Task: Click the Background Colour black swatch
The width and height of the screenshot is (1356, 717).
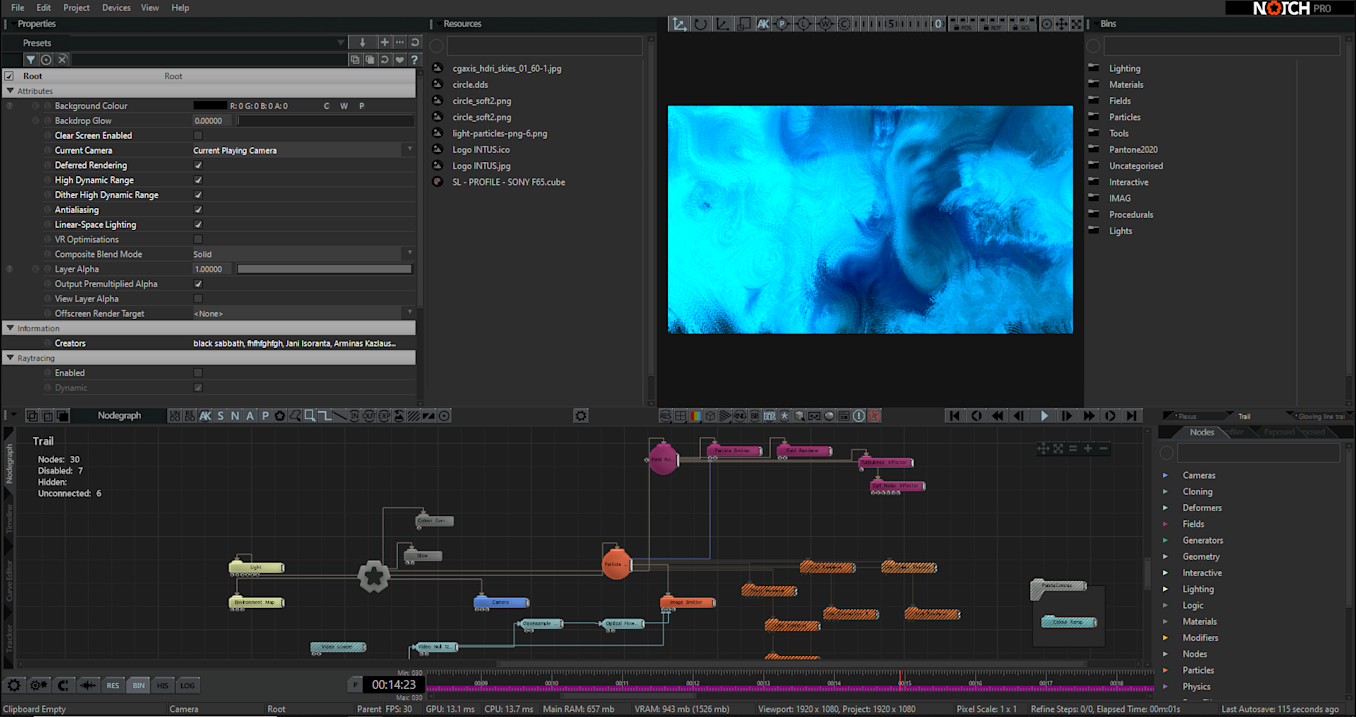Action: (210, 106)
